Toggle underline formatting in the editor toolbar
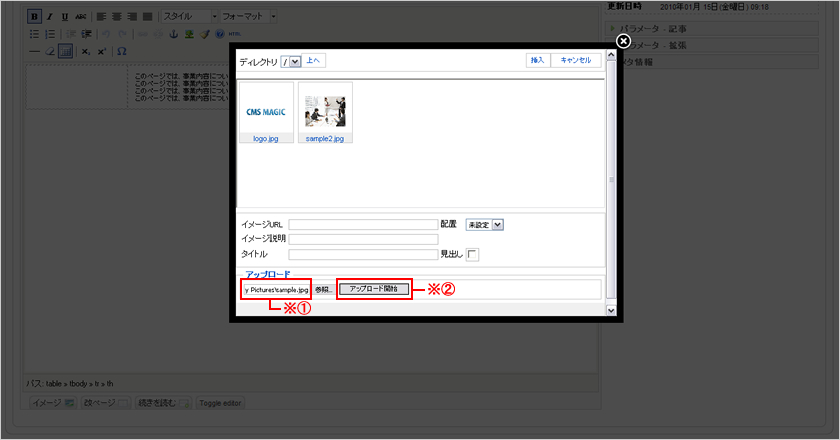The width and height of the screenshot is (840, 440). click(65, 17)
